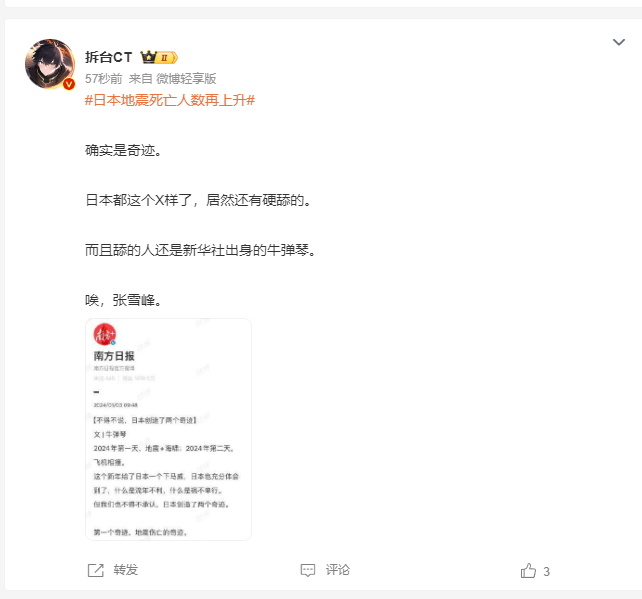Viewport: 642px width, 599px height.
Task: Click the line mentioning 新华社出身的牛弹琴
Action: 201,250
